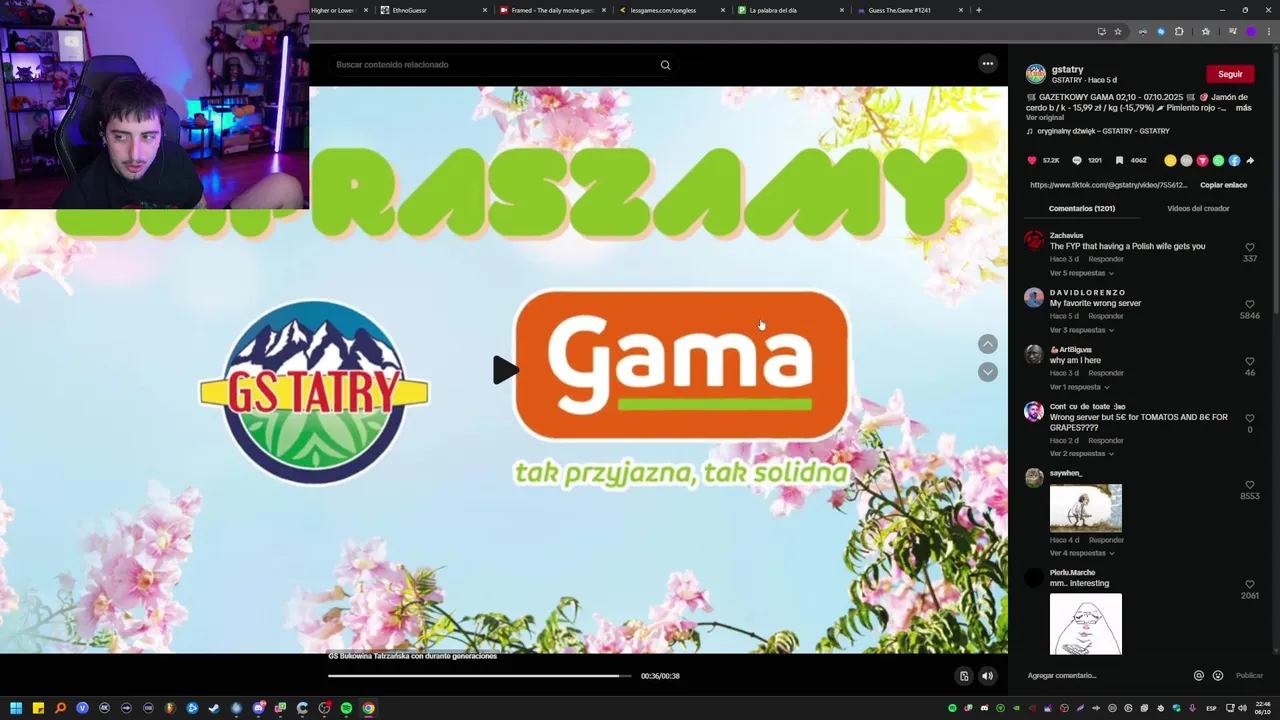Reply to Zachavius's comment via Responder
The width and height of the screenshot is (1280, 720).
coord(1106,259)
